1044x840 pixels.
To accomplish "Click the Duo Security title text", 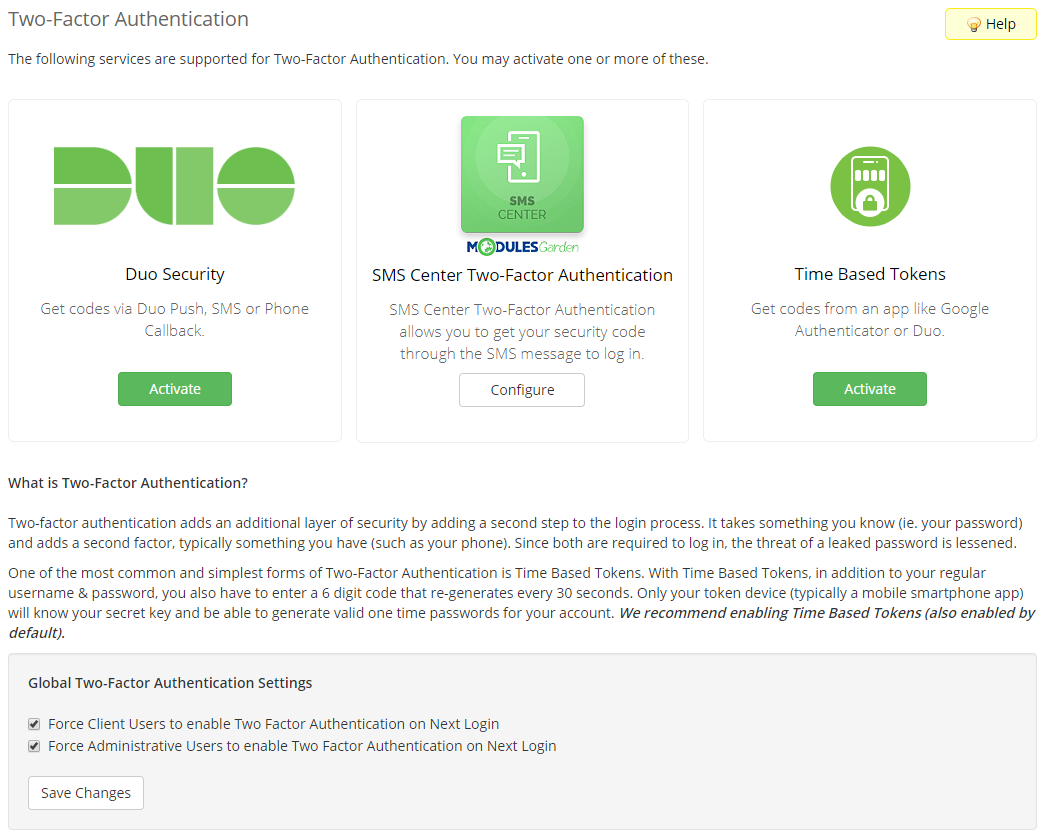I will coord(175,274).
